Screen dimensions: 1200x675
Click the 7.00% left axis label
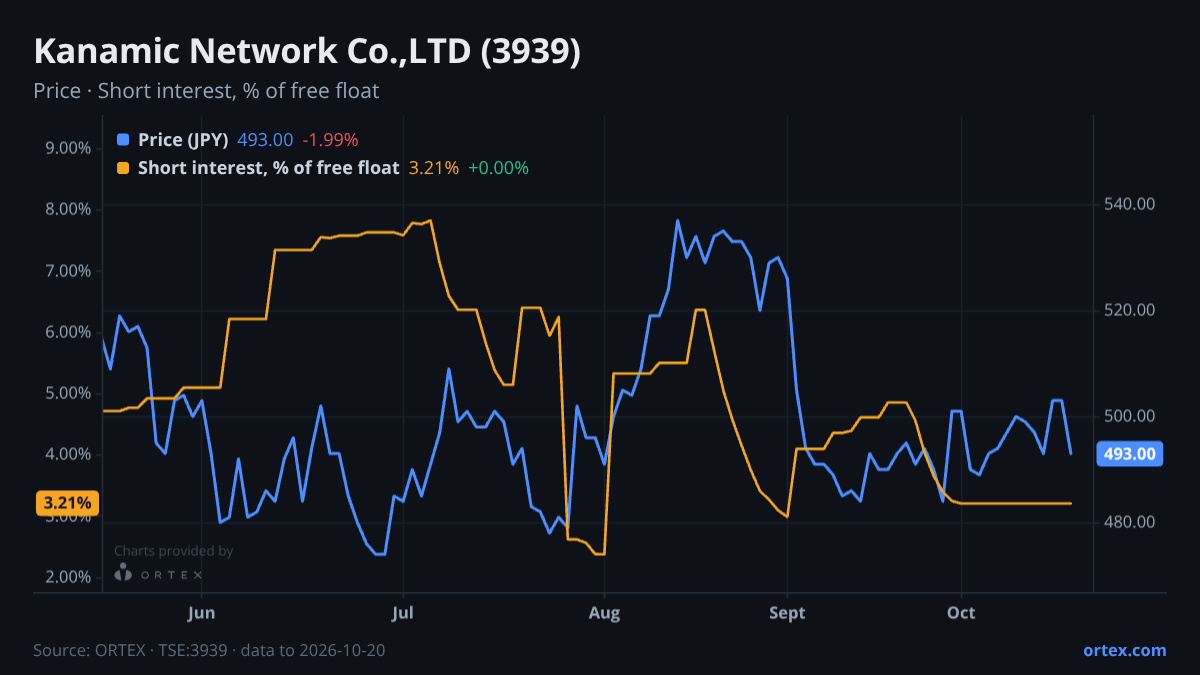(x=69, y=271)
